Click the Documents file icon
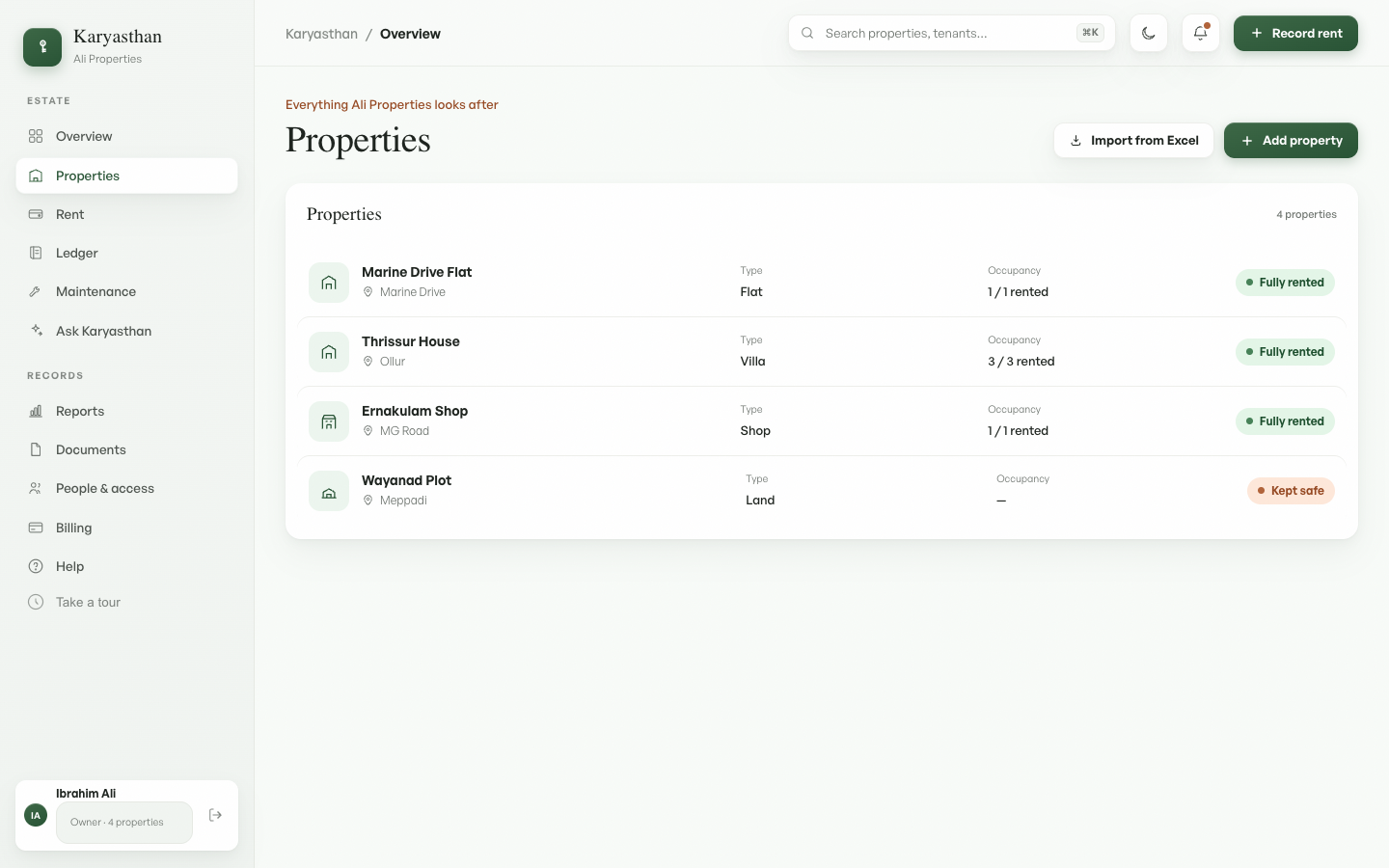Image resolution: width=1389 pixels, height=868 pixels. [x=36, y=449]
